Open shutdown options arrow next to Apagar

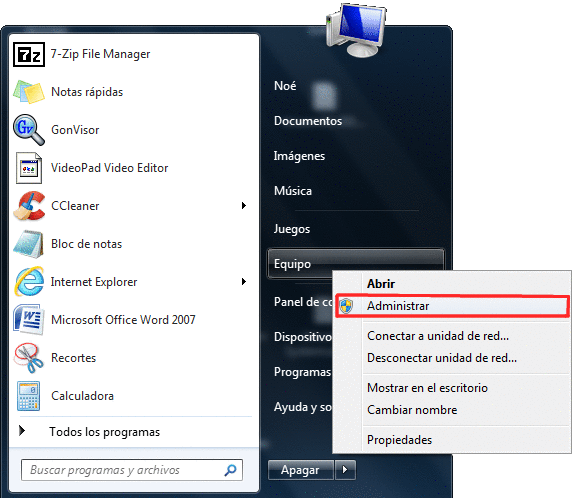click(x=345, y=470)
